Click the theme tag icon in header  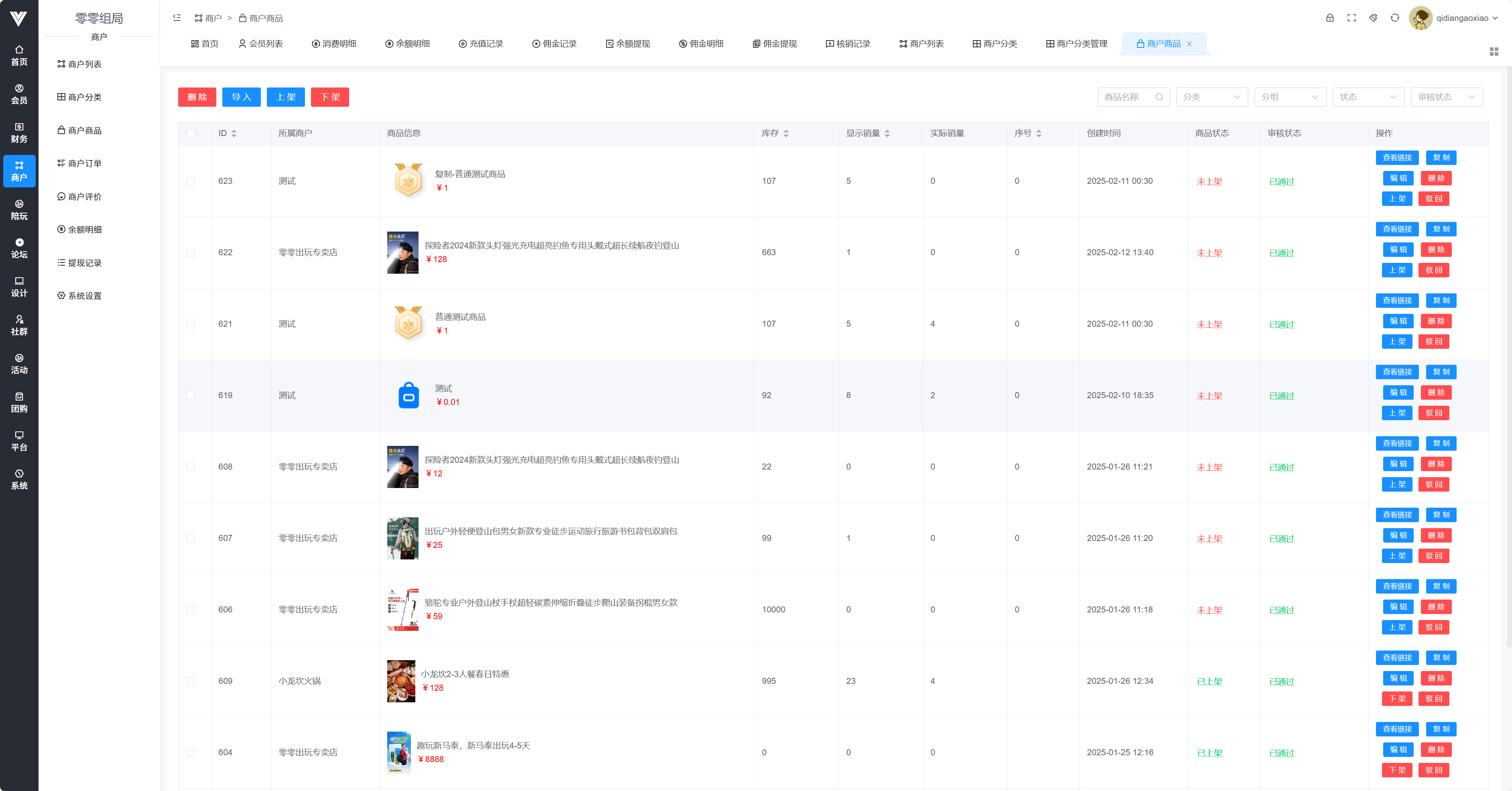[x=1373, y=18]
